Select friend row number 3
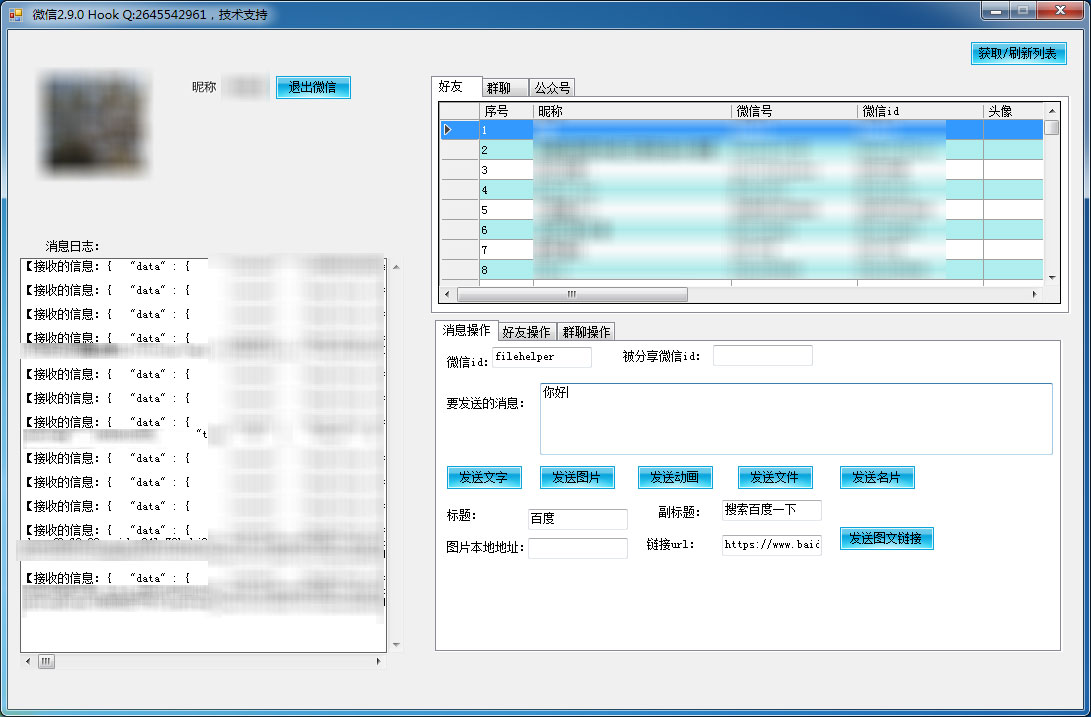This screenshot has height=717, width=1091. click(742, 170)
